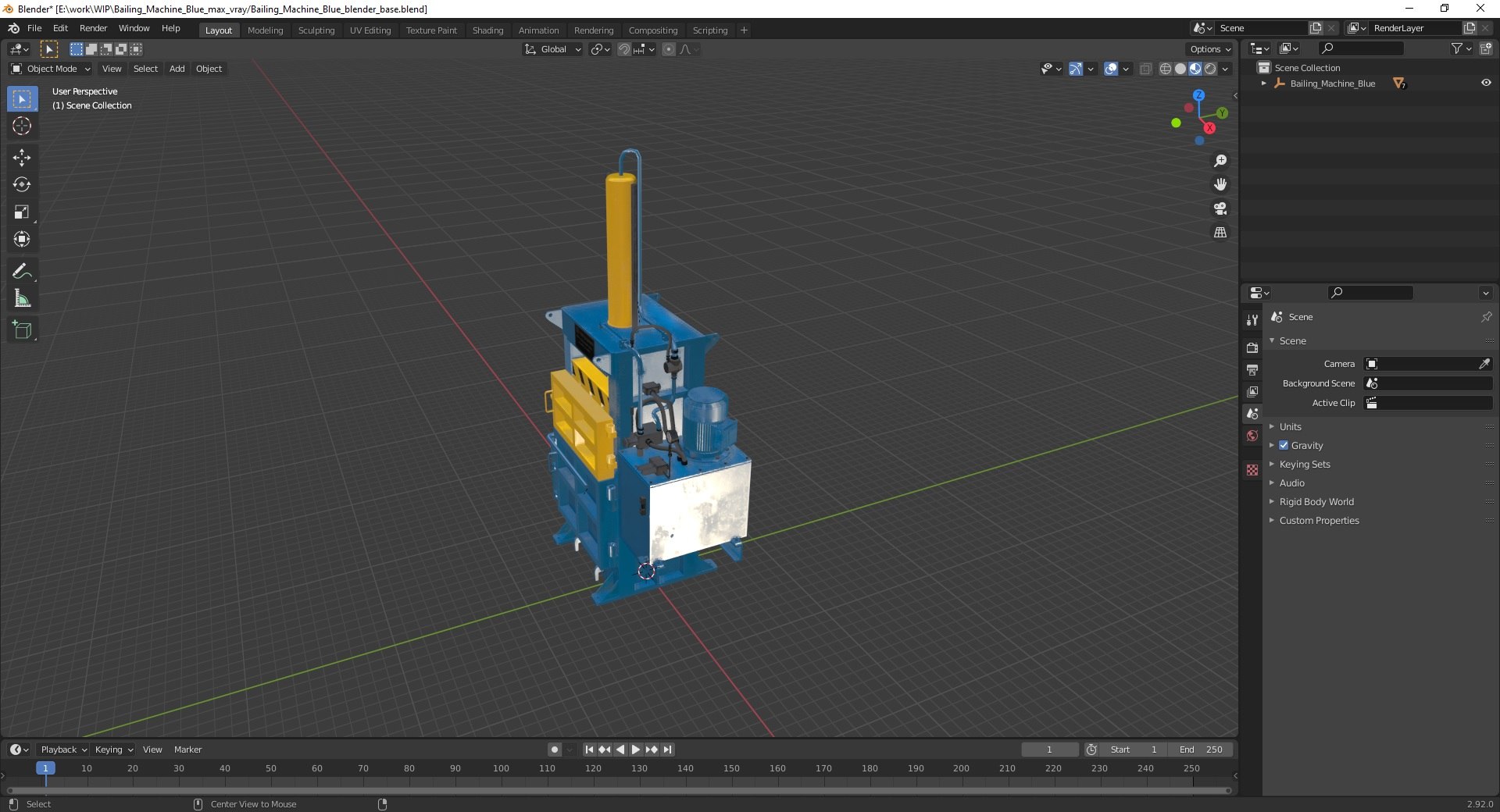
Task: Toggle the camera view icon
Action: [x=1220, y=208]
